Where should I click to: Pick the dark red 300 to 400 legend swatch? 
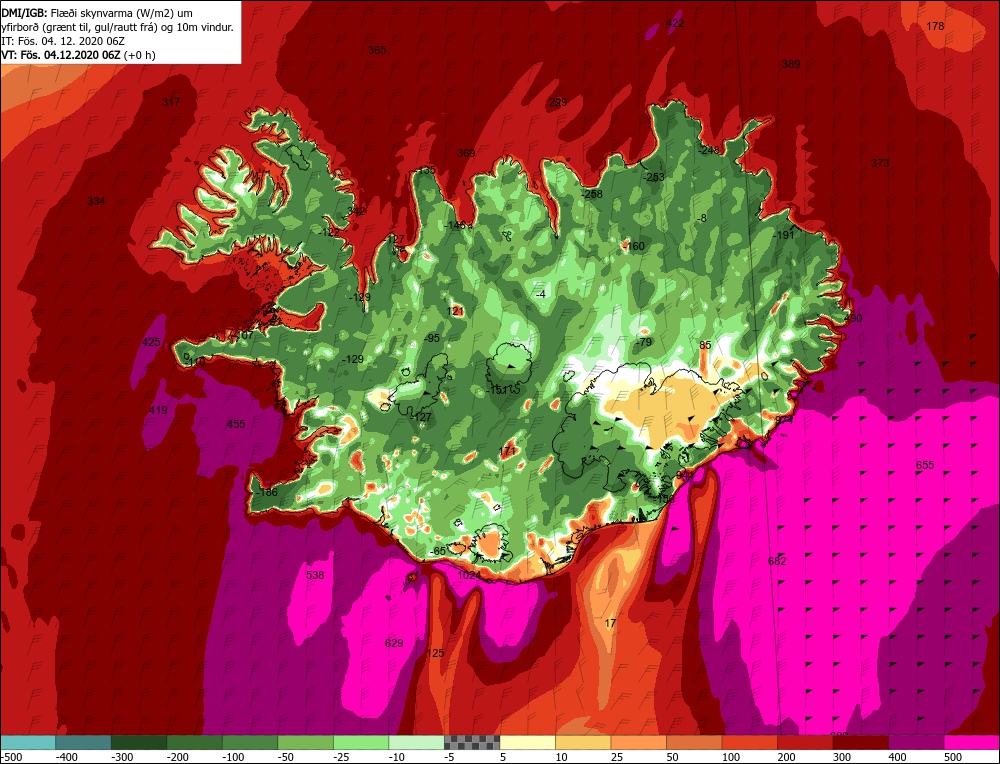click(x=860, y=742)
